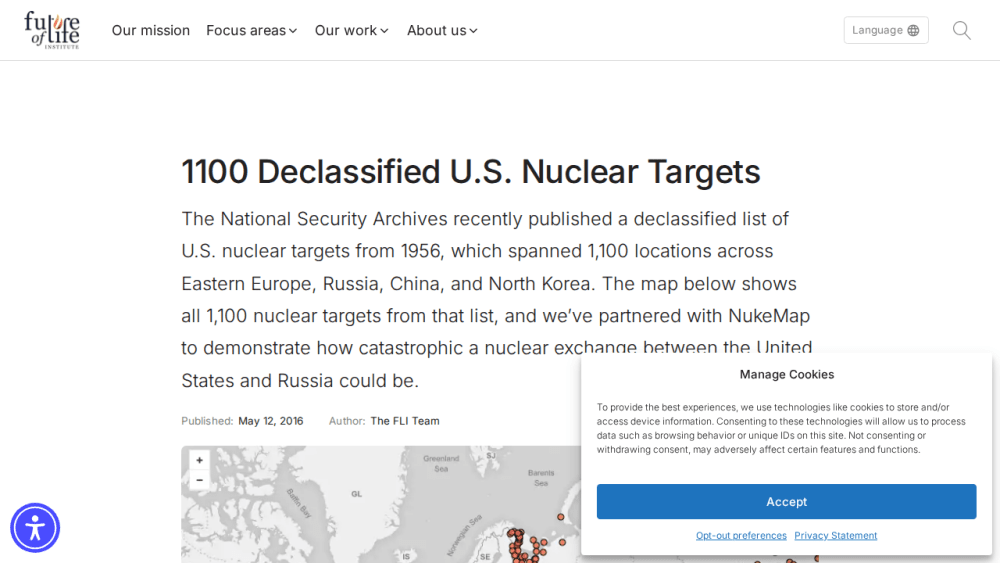Open the search magnifier icon
The width and height of the screenshot is (1000, 563).
pyautogui.click(x=962, y=30)
